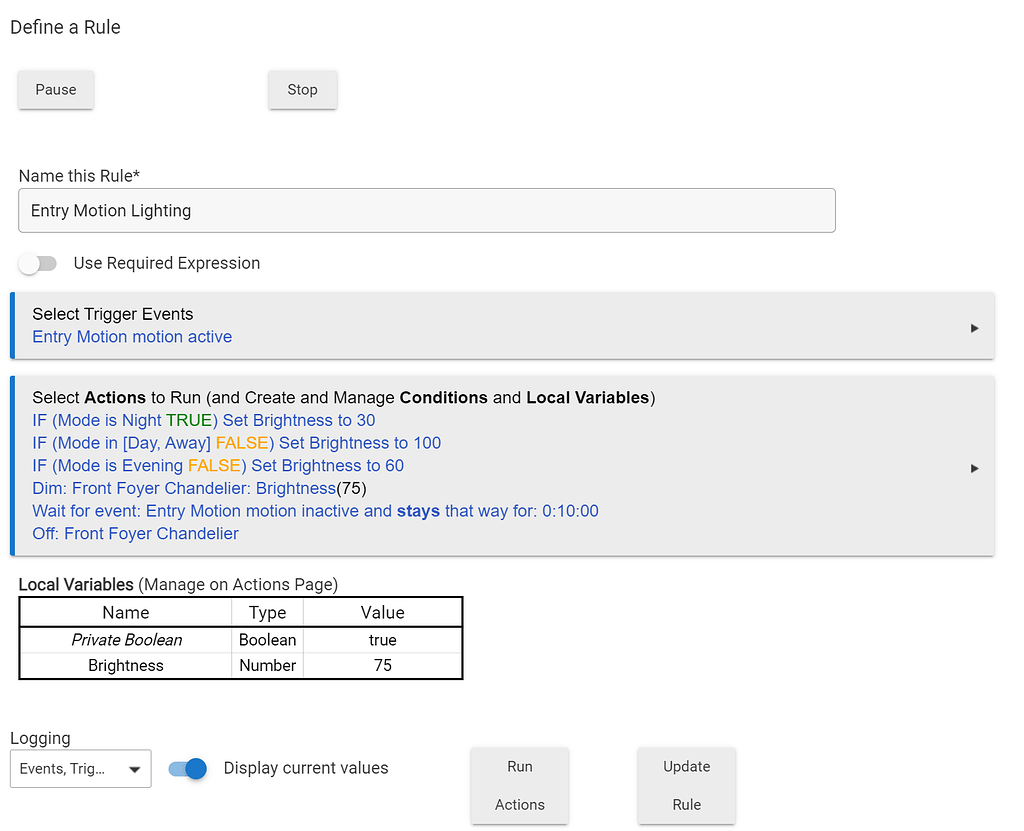Image resolution: width=1024 pixels, height=831 pixels.
Task: Select the Private Boolean variable row
Action: click(x=125, y=640)
